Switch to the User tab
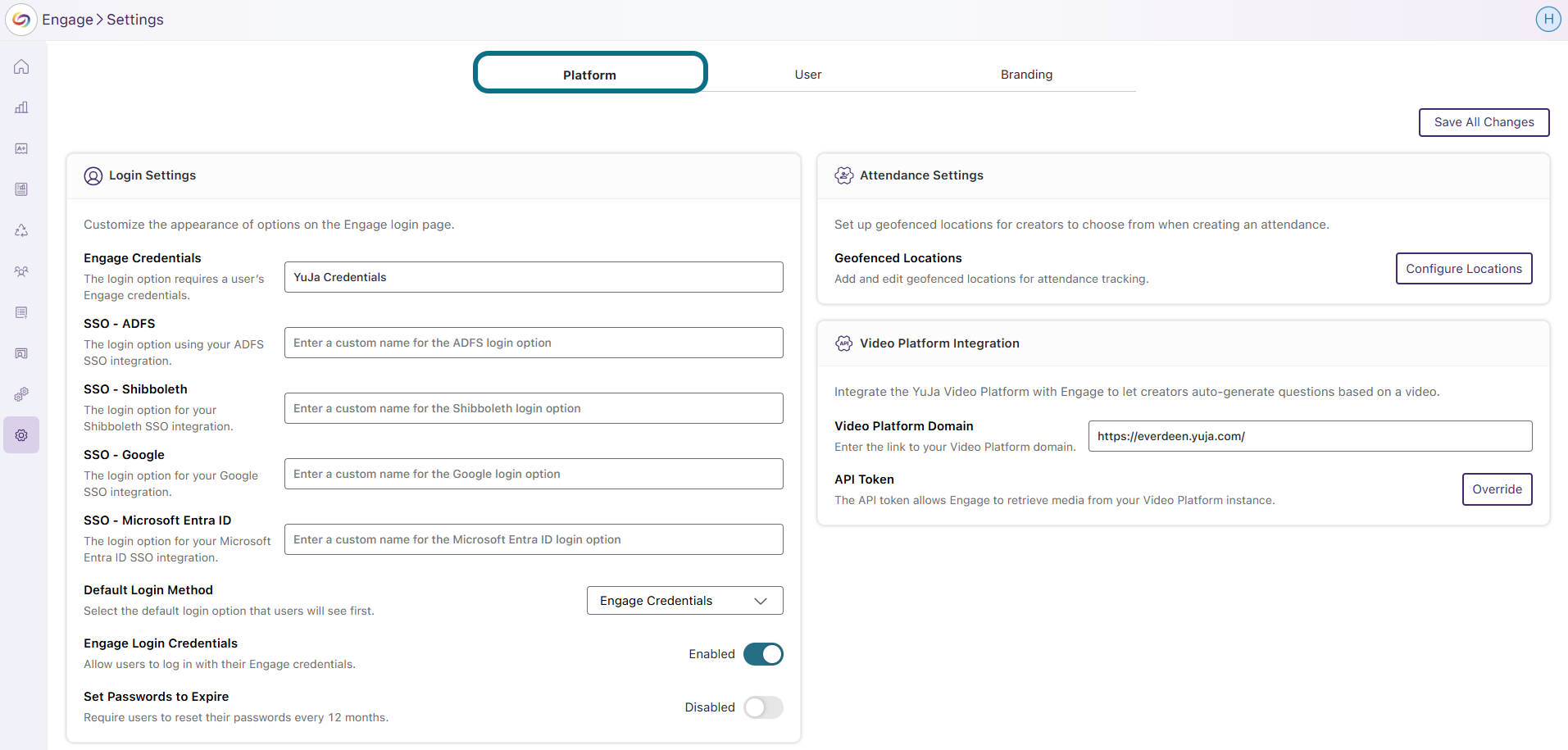1568x750 pixels. click(808, 75)
